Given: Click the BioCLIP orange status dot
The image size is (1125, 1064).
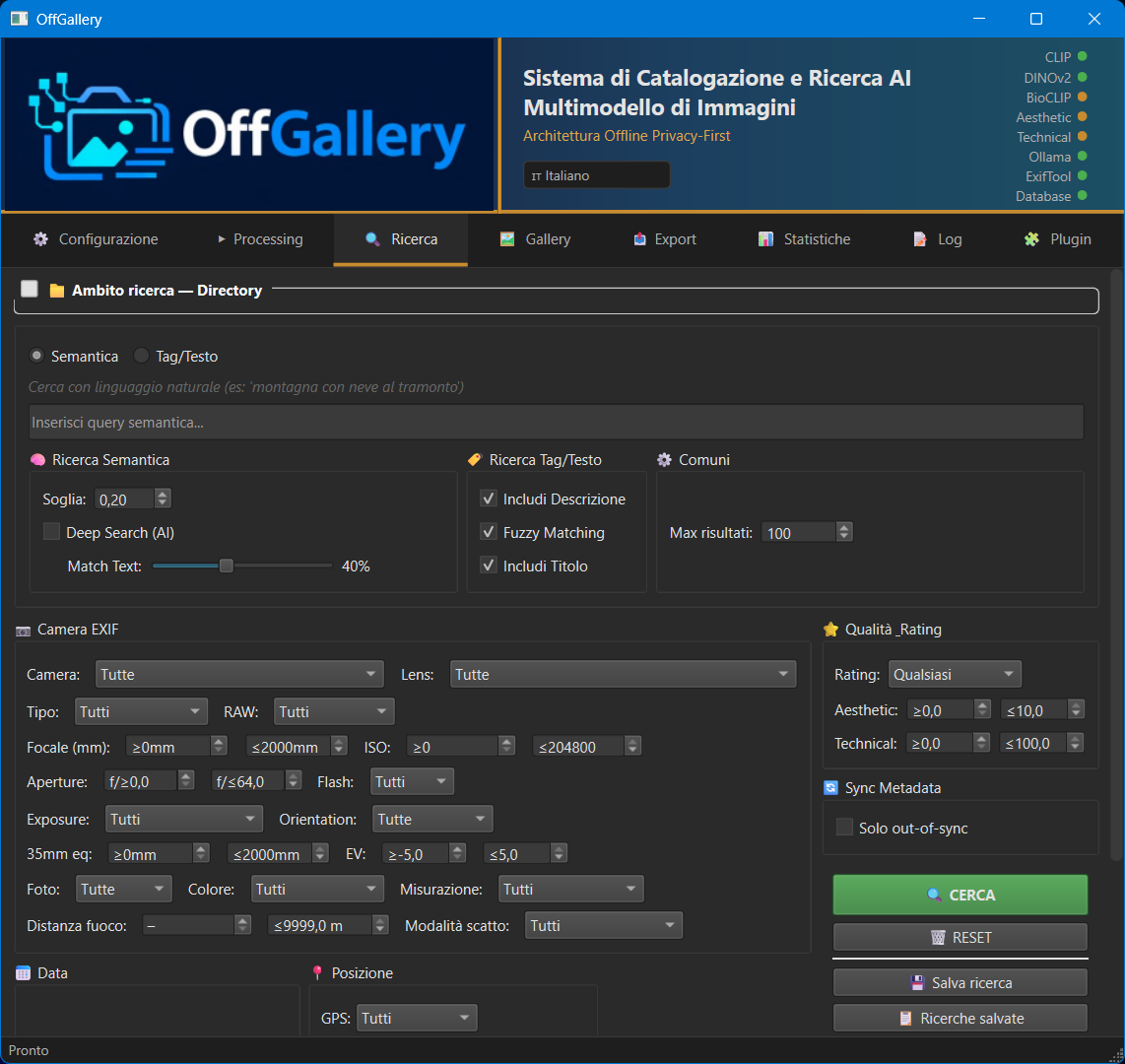Looking at the screenshot, I should (x=1082, y=97).
